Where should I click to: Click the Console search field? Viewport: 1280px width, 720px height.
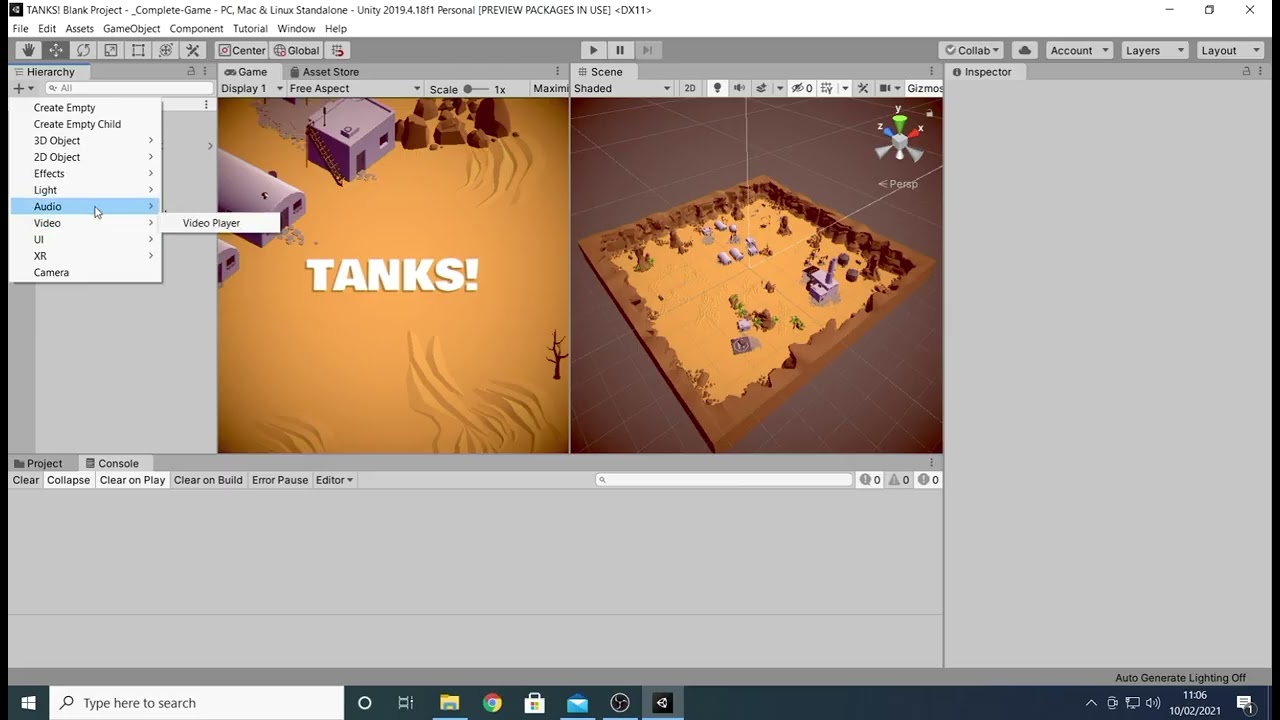[x=724, y=480]
